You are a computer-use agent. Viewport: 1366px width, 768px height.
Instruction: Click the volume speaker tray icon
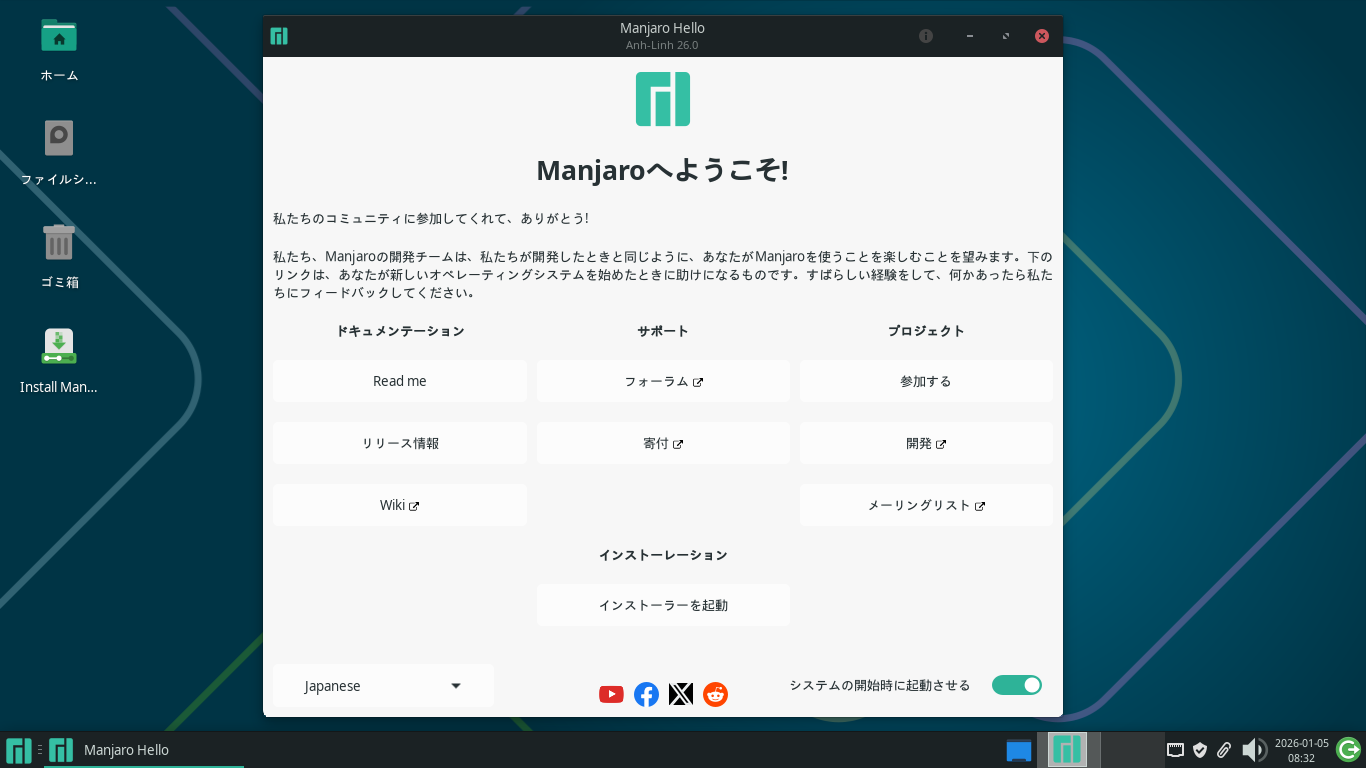(x=1253, y=750)
